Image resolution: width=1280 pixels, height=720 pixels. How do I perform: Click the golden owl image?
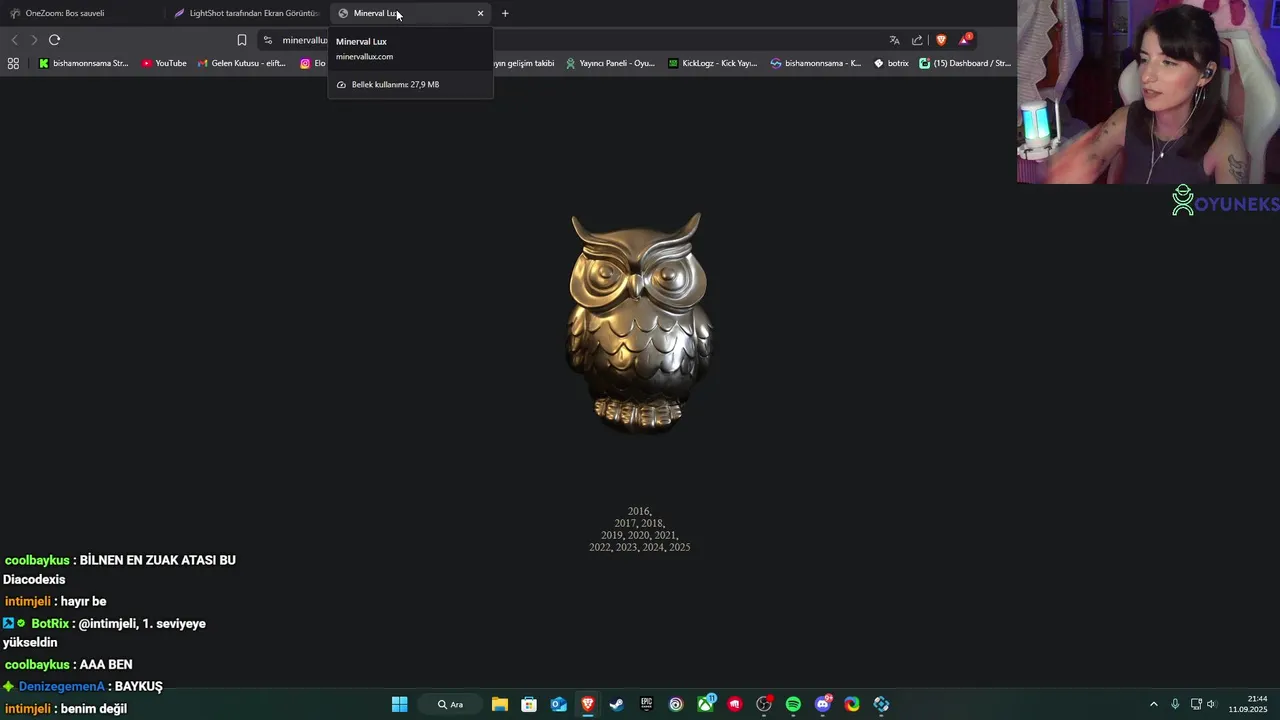[x=639, y=322]
